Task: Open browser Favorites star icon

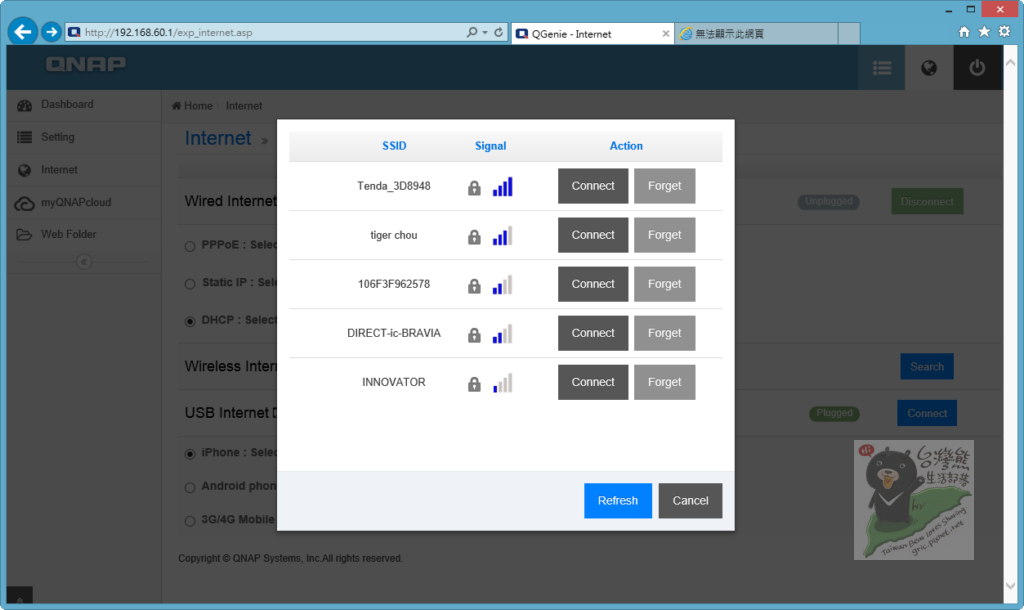Action: [984, 31]
